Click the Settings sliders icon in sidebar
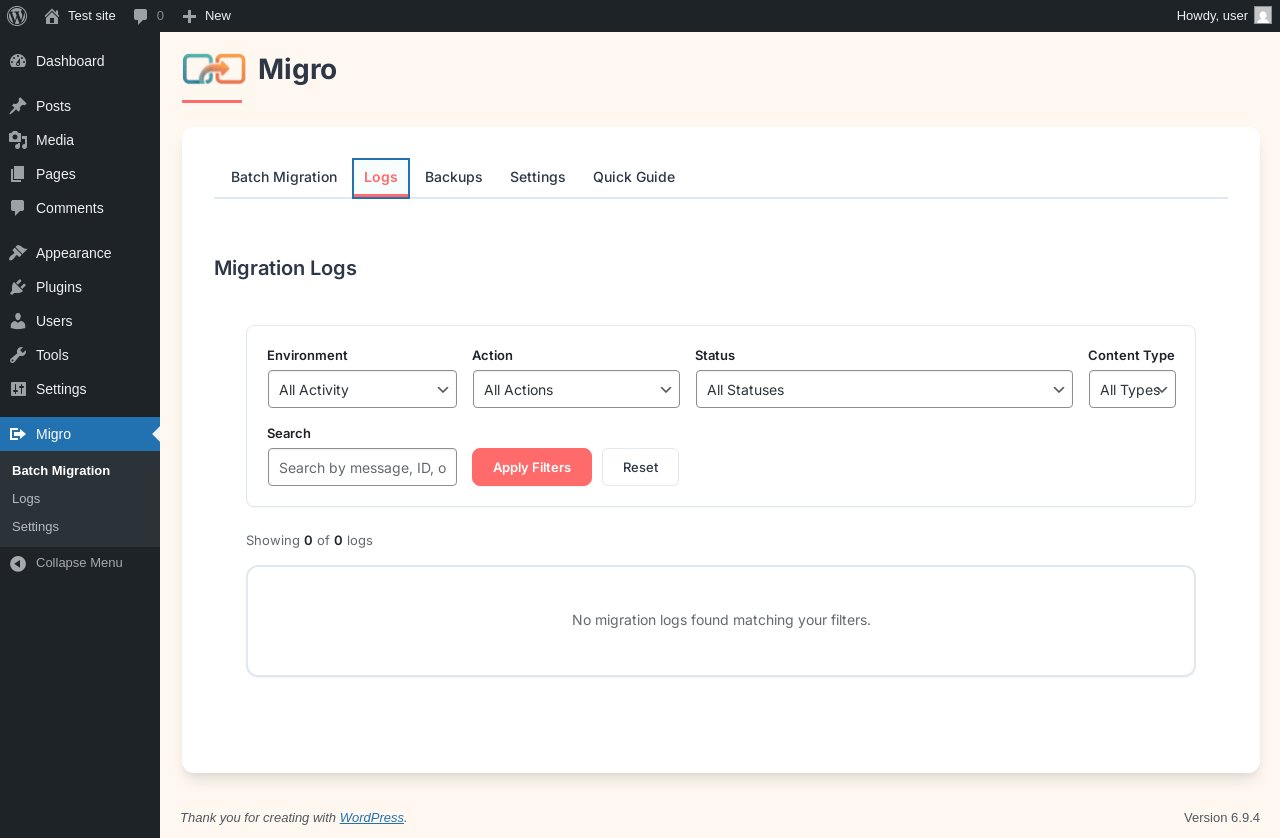Screen dimensions: 1280x838 18,389
